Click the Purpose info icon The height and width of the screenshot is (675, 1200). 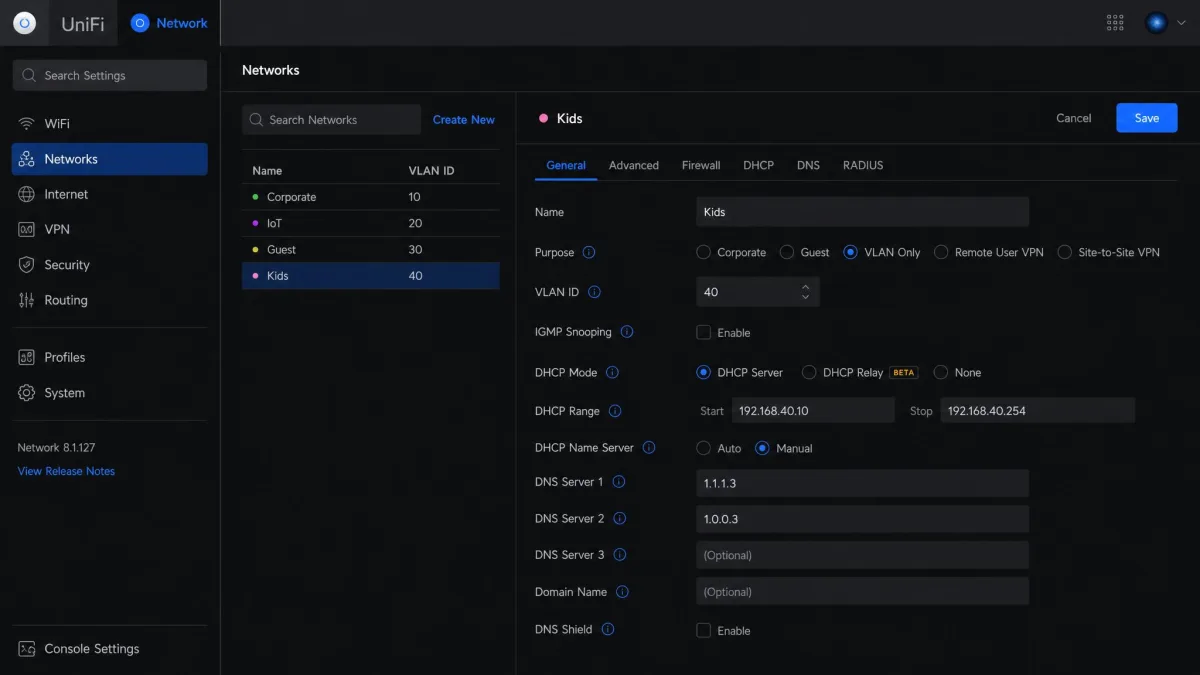click(589, 252)
